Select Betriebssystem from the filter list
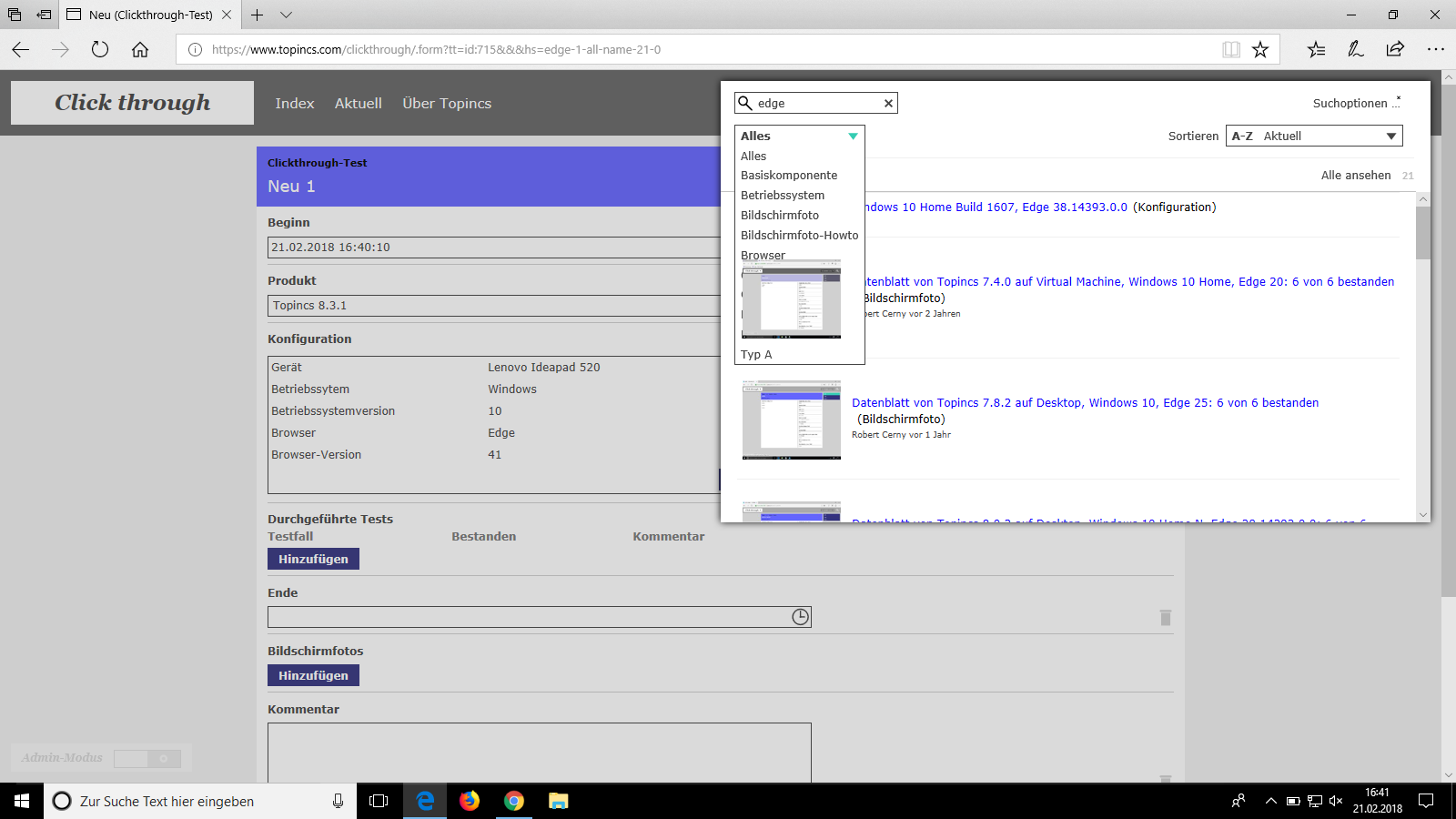This screenshot has height=819, width=1456. tap(783, 196)
